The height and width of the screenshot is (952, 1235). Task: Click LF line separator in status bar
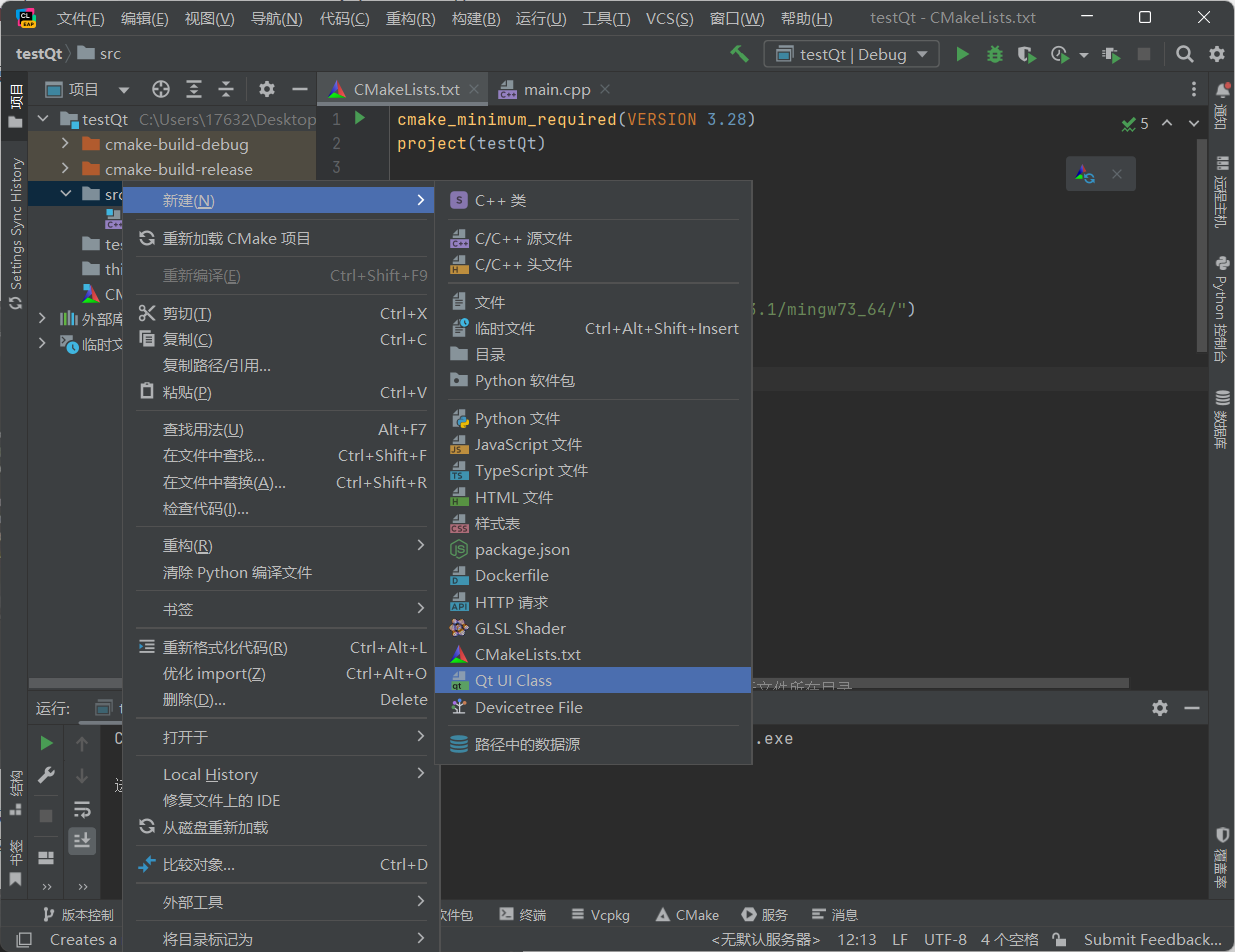tap(900, 939)
